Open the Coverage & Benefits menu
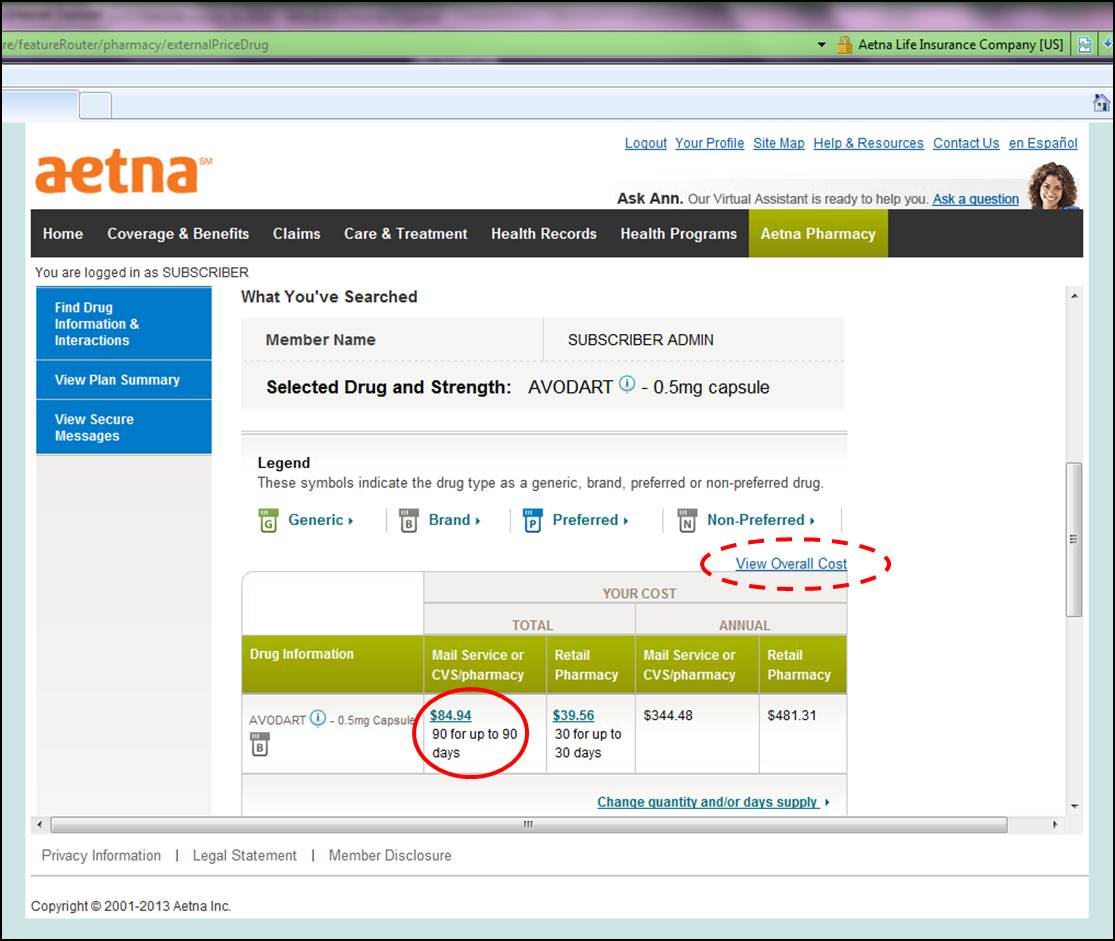Image resolution: width=1115 pixels, height=941 pixels. click(178, 233)
